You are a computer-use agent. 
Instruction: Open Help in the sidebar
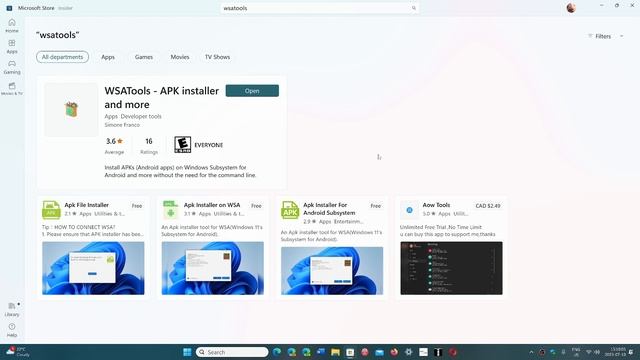tap(12, 330)
